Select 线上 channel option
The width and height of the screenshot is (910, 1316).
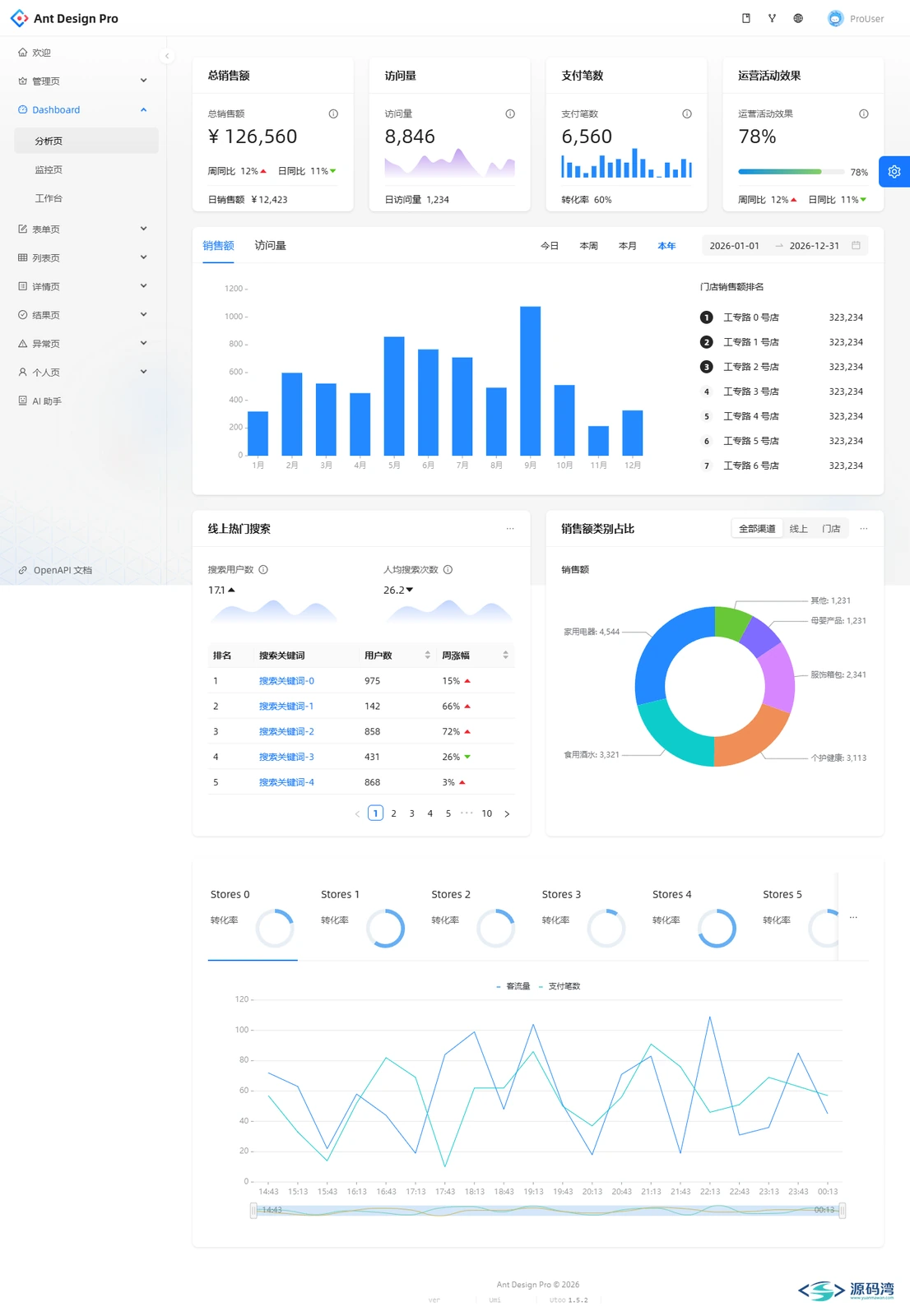point(798,529)
